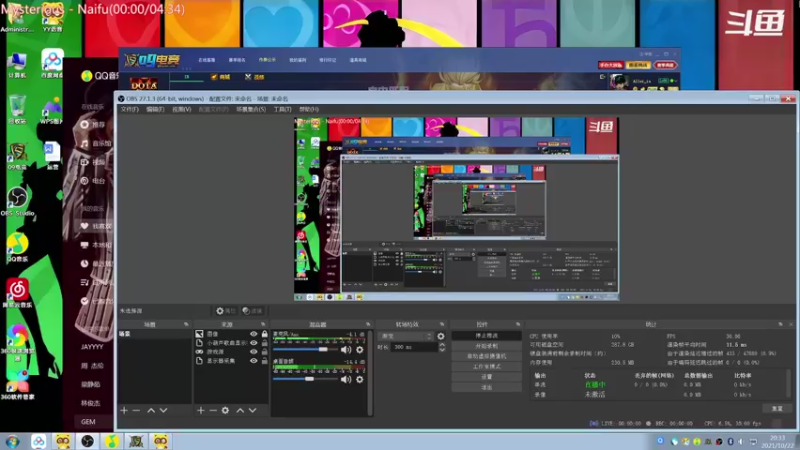Pop out the 统计 dock panel
800x450 pixels.
click(x=780, y=324)
